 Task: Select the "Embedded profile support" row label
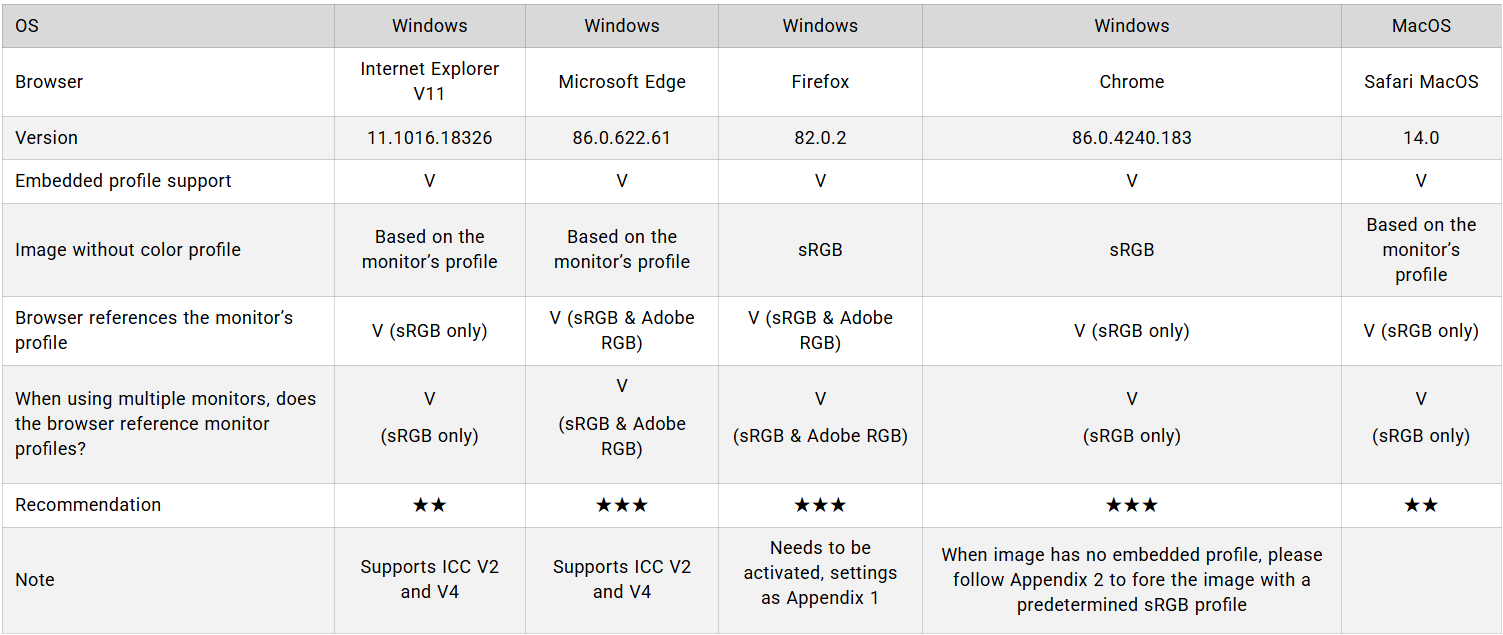point(123,181)
